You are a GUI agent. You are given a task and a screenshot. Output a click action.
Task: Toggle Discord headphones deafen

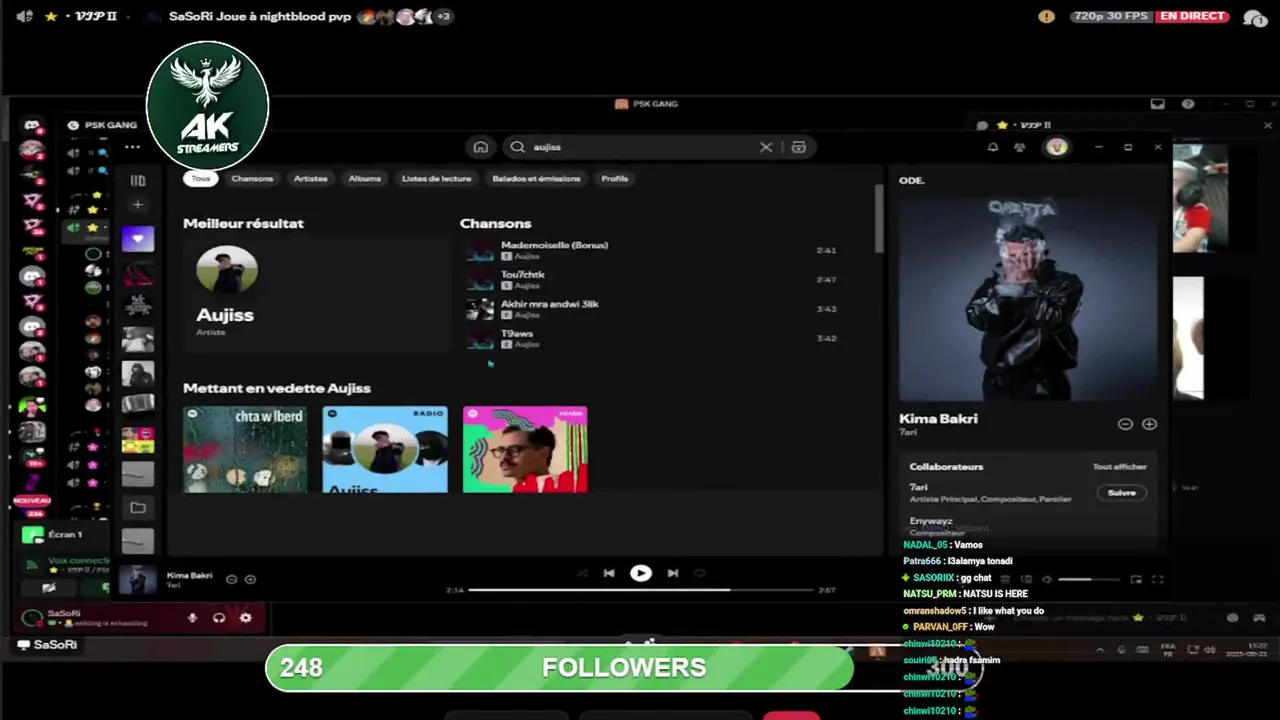pos(219,618)
